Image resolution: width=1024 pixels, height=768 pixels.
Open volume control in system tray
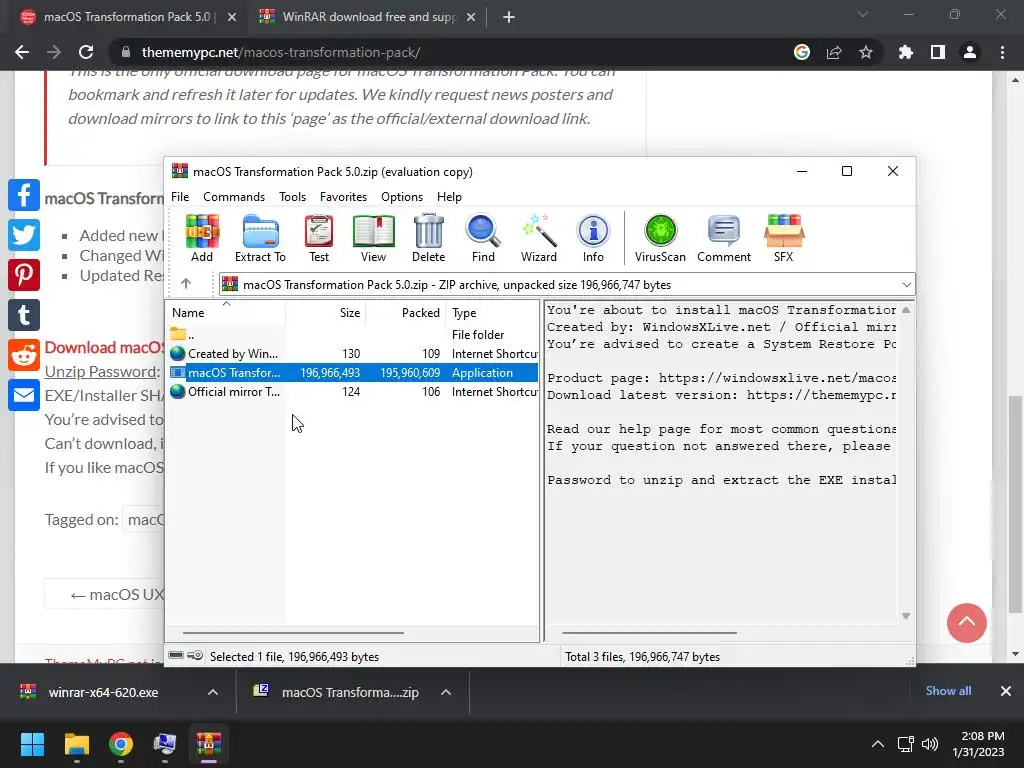click(930, 744)
